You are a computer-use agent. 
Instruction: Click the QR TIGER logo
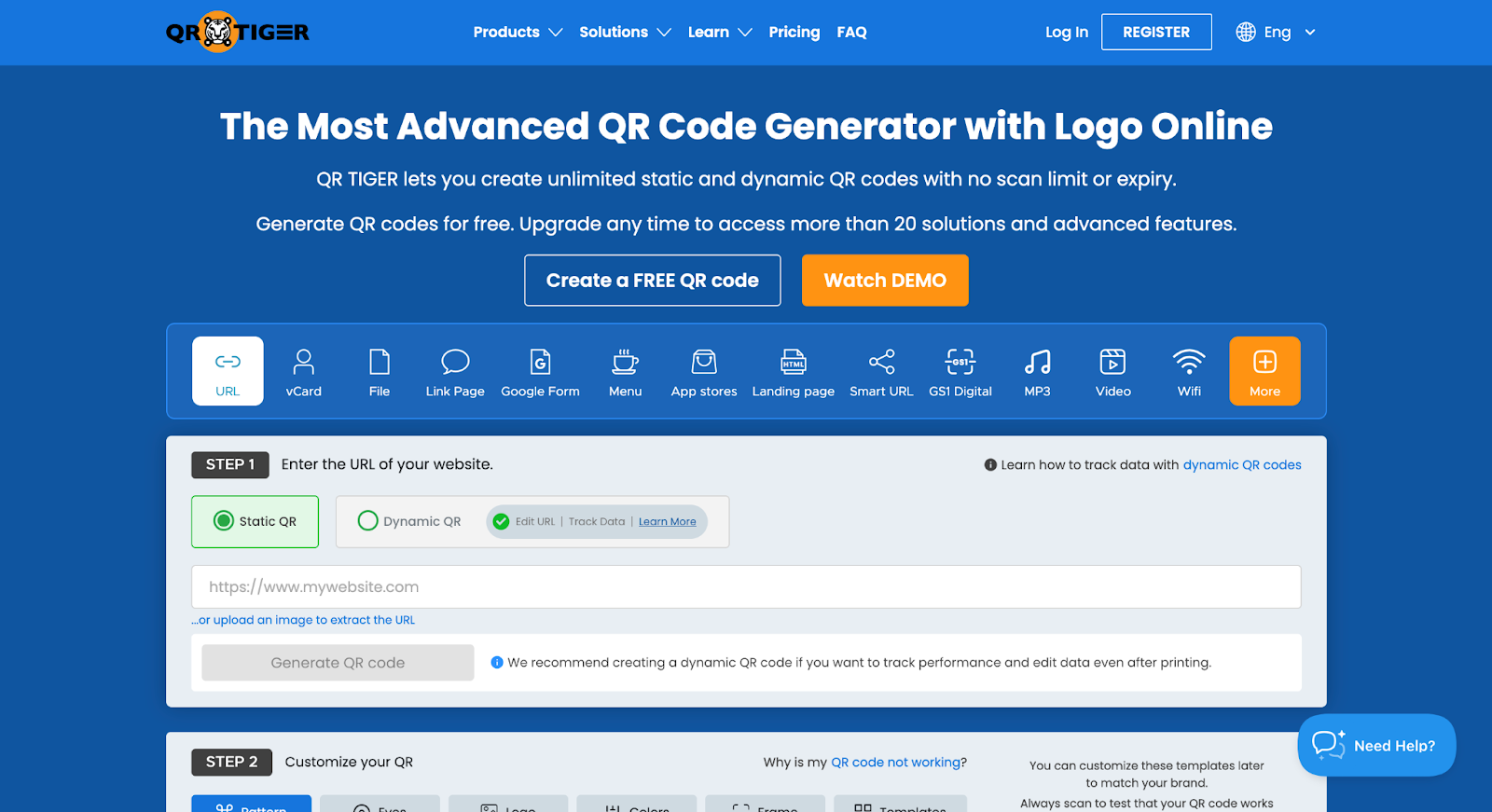coord(237,33)
